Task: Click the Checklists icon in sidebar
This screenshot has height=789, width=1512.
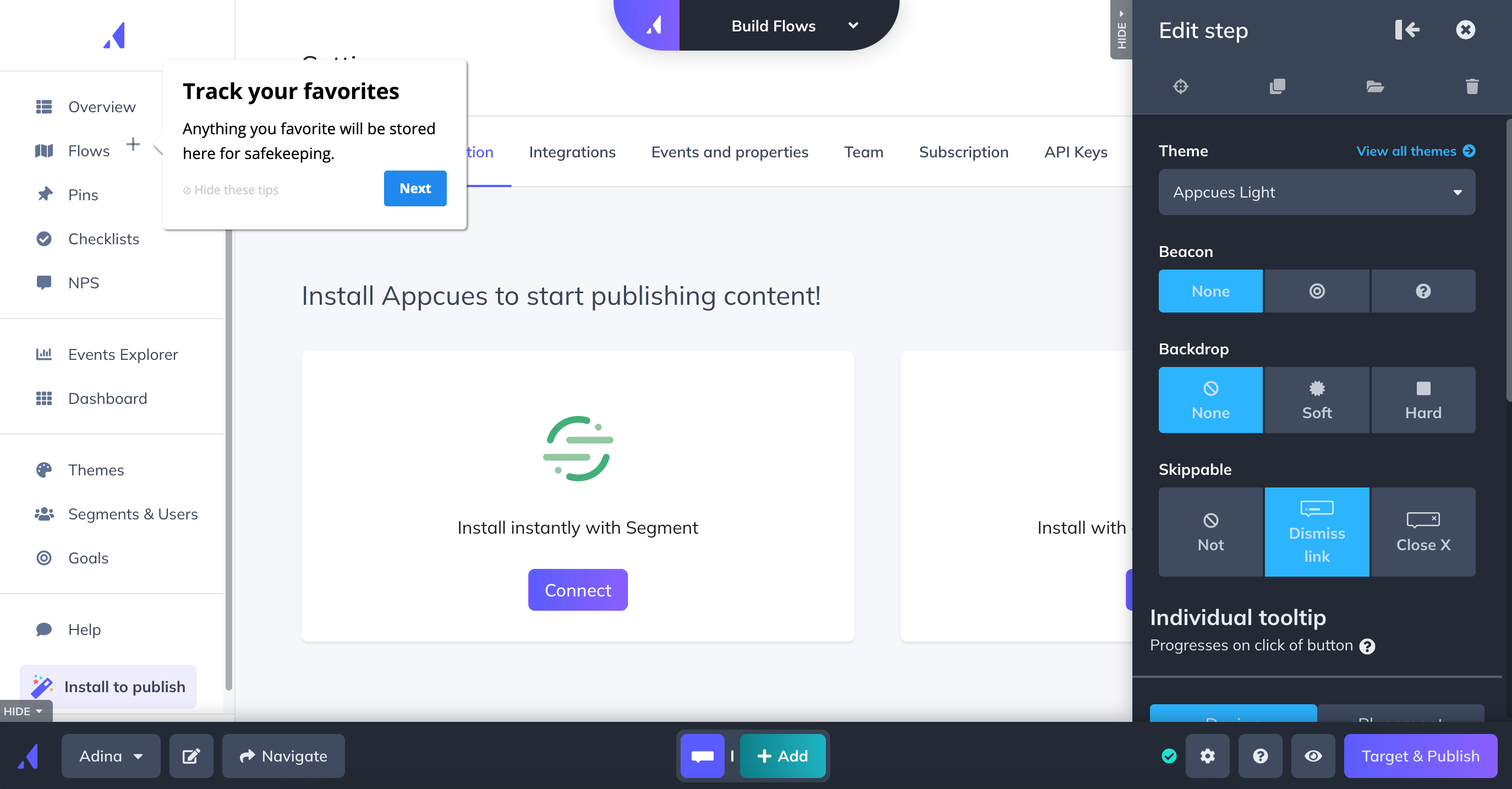Action: [44, 238]
